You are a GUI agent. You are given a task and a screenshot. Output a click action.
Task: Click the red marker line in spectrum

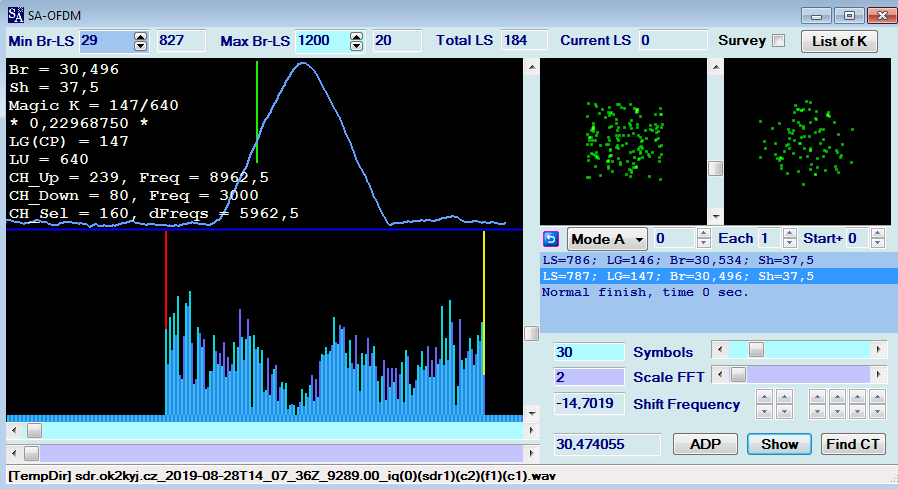tap(166, 281)
